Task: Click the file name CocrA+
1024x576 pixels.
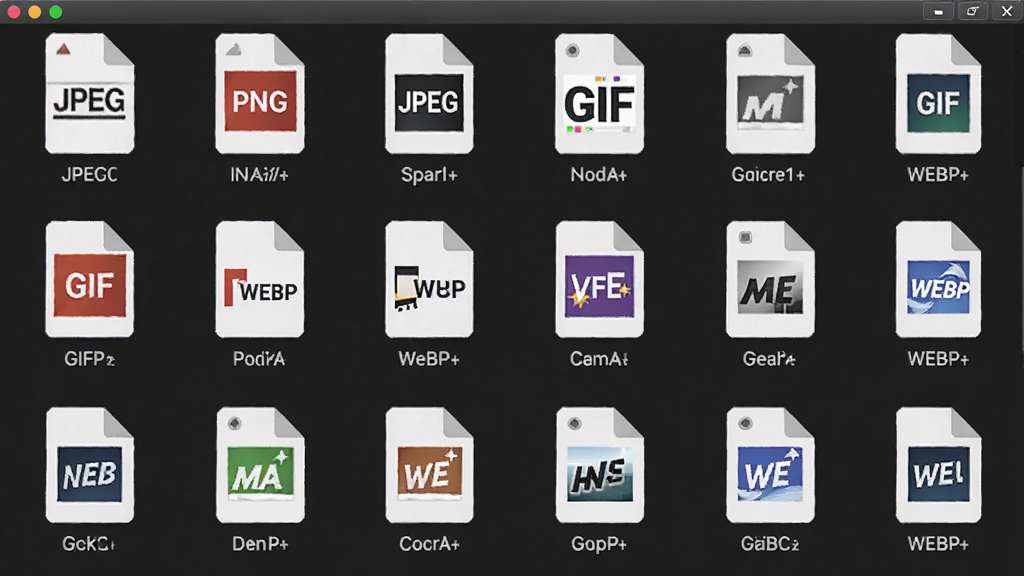Action: tap(429, 543)
